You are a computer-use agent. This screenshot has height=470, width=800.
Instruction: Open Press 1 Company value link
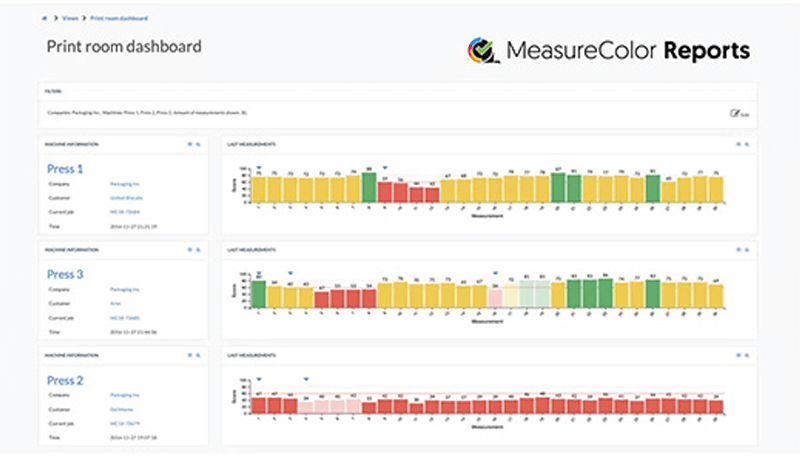[x=125, y=184]
